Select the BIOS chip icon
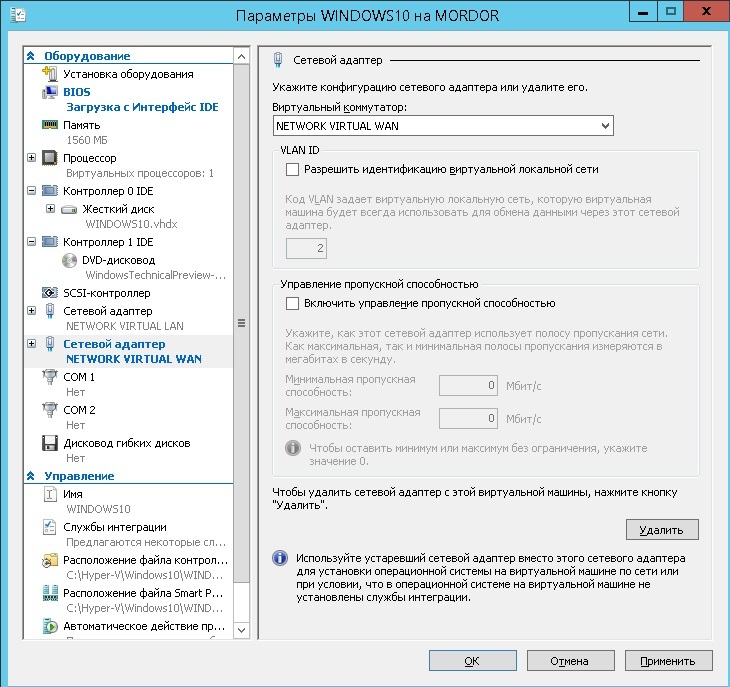 coord(50,92)
